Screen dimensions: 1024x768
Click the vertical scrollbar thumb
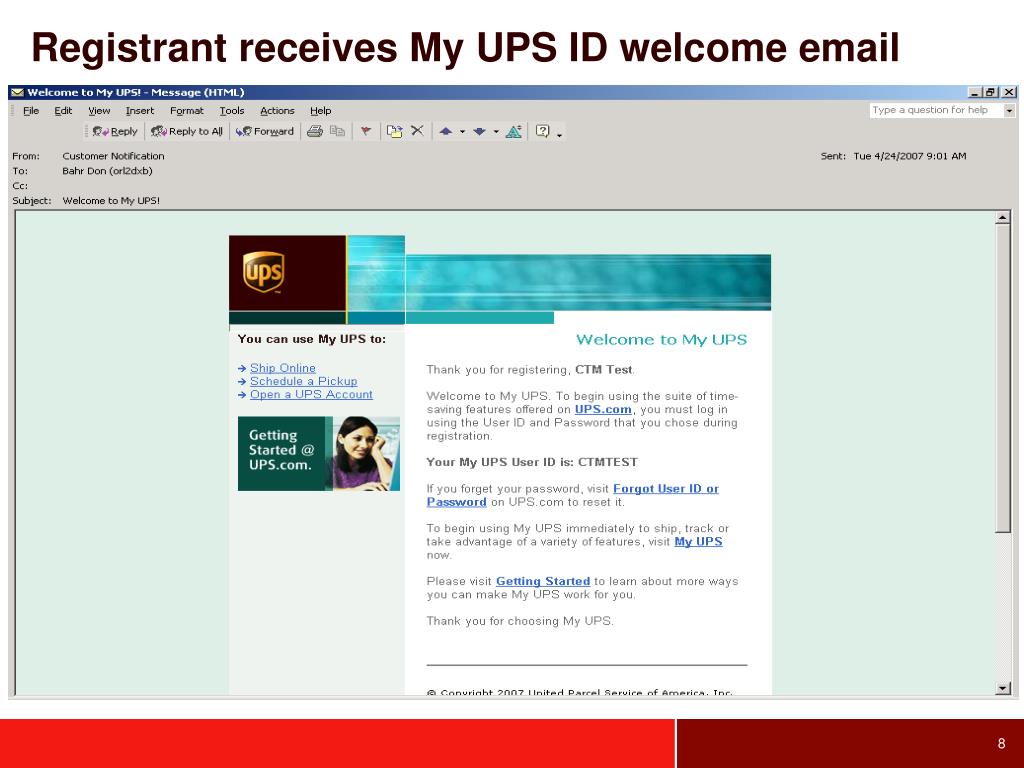coord(1002,379)
